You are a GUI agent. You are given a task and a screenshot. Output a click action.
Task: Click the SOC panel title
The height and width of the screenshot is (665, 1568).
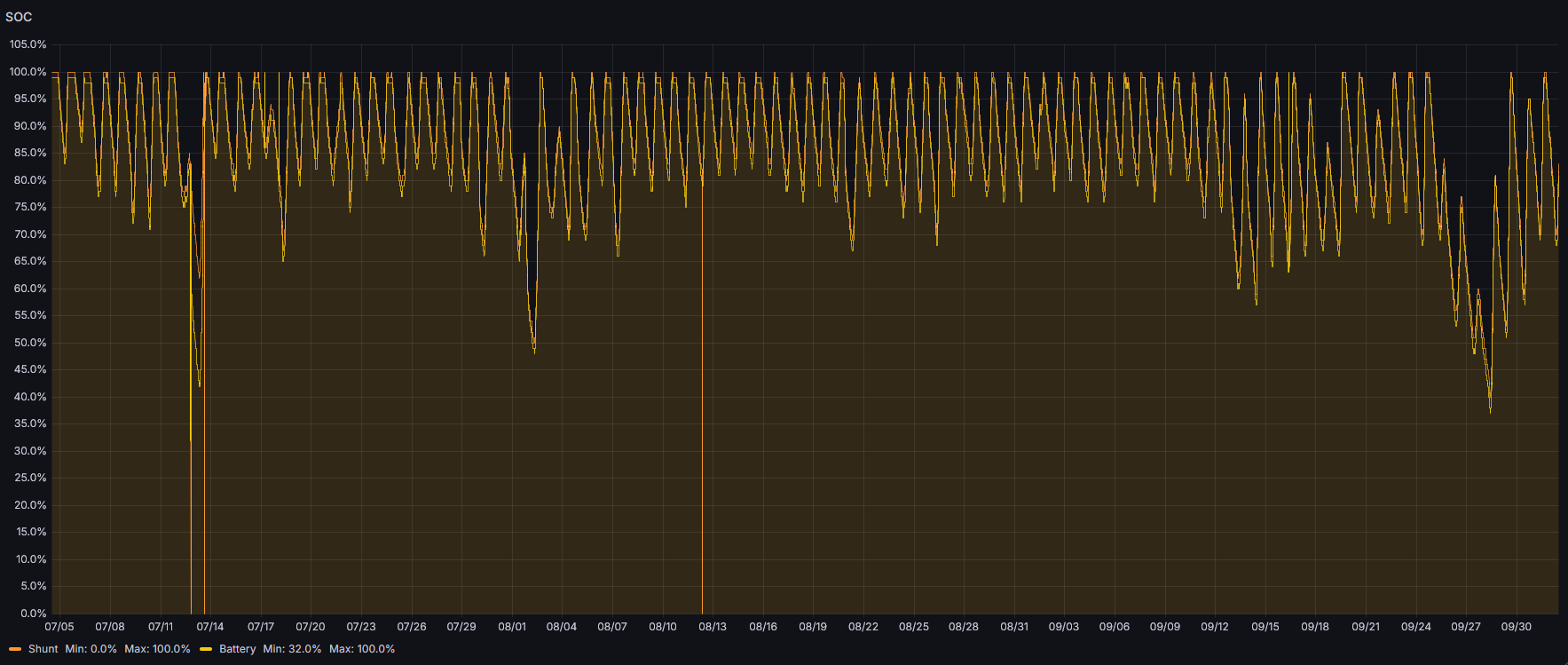tap(19, 17)
